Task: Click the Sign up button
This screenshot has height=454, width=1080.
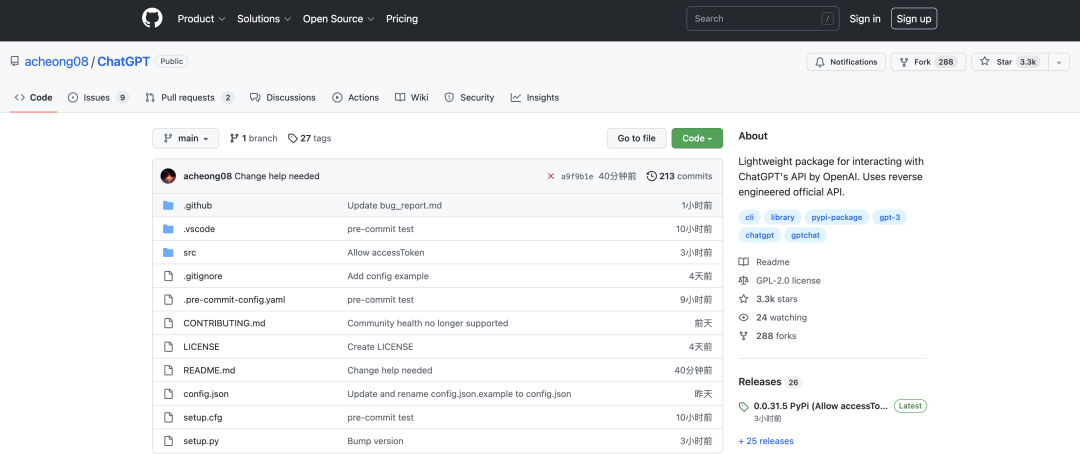Action: [x=914, y=19]
